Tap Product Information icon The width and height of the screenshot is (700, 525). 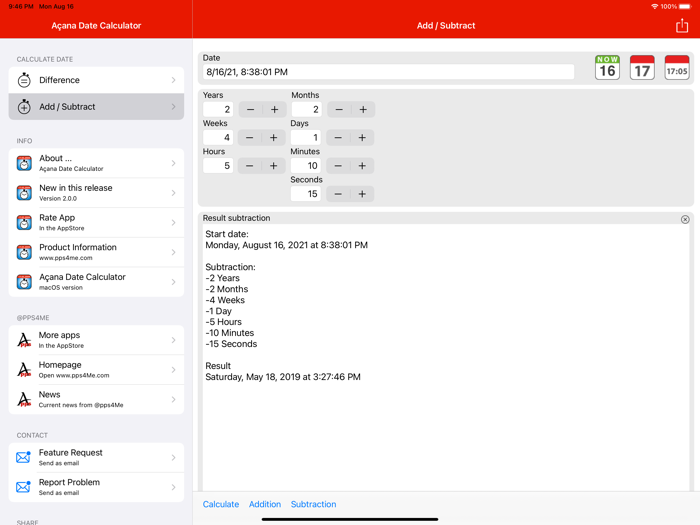click(x=24, y=252)
